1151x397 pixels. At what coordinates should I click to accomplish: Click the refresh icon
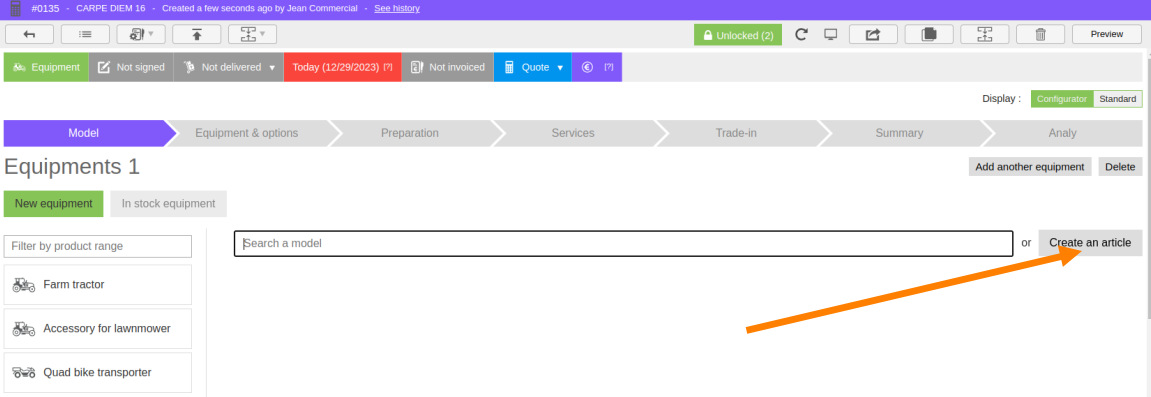coord(802,34)
